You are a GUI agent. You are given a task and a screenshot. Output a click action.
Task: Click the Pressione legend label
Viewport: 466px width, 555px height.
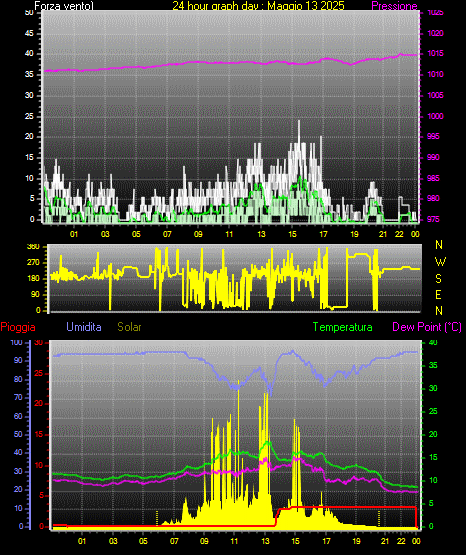394,6
